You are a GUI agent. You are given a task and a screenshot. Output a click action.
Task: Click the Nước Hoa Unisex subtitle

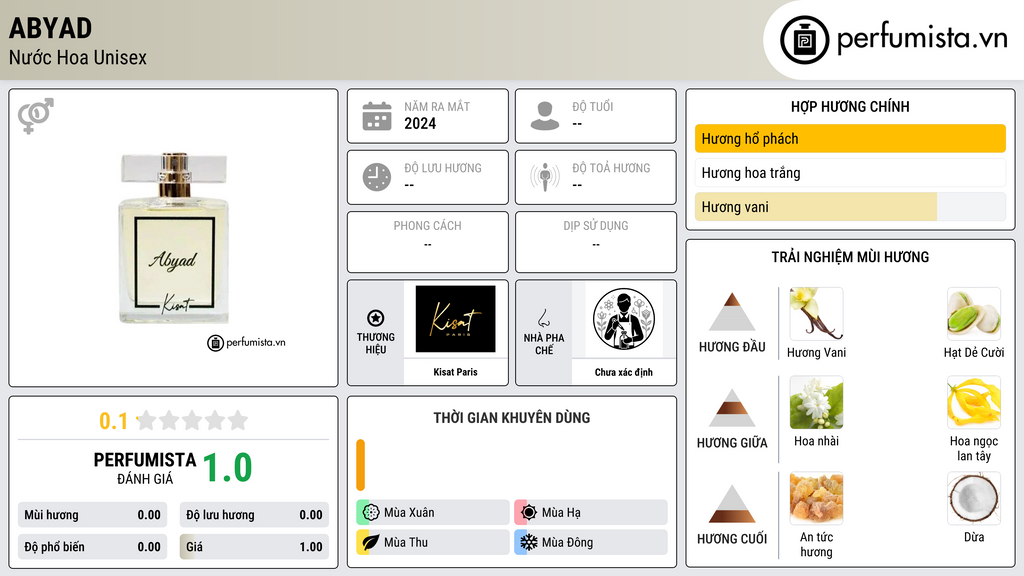pyautogui.click(x=78, y=57)
